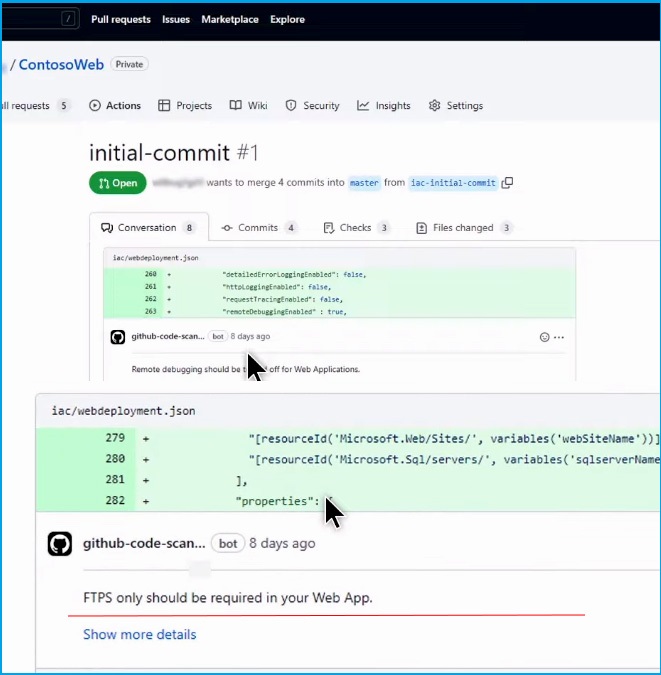Open the Actions repository tab

[115, 105]
